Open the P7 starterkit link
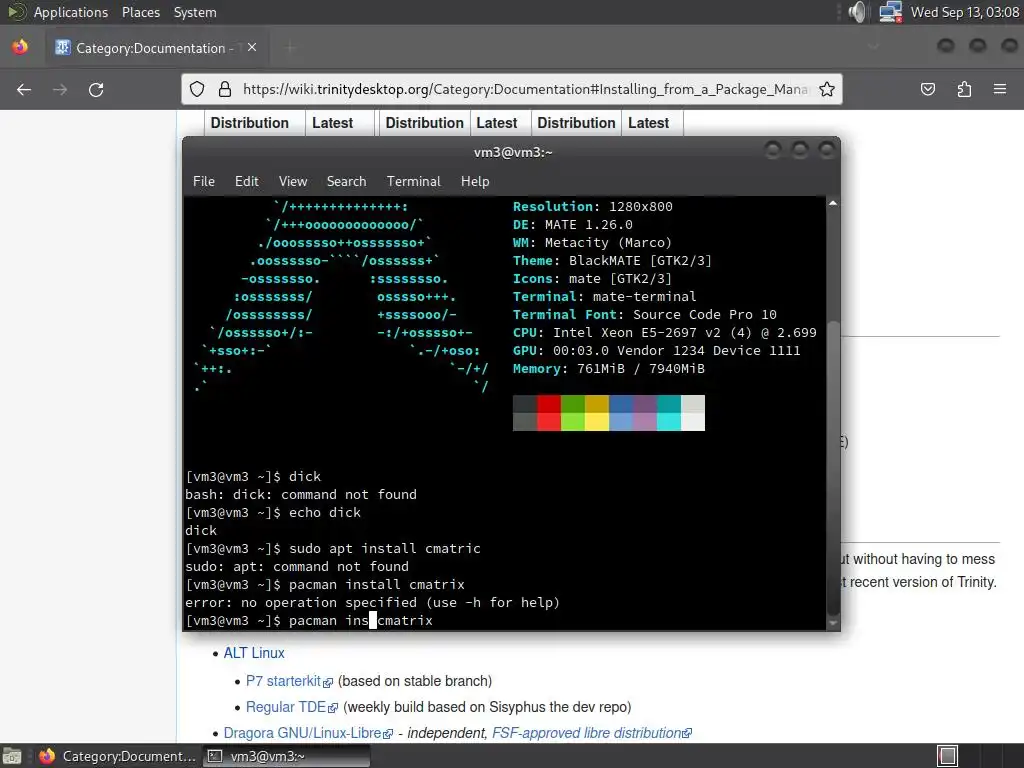1024x768 pixels. click(x=289, y=681)
